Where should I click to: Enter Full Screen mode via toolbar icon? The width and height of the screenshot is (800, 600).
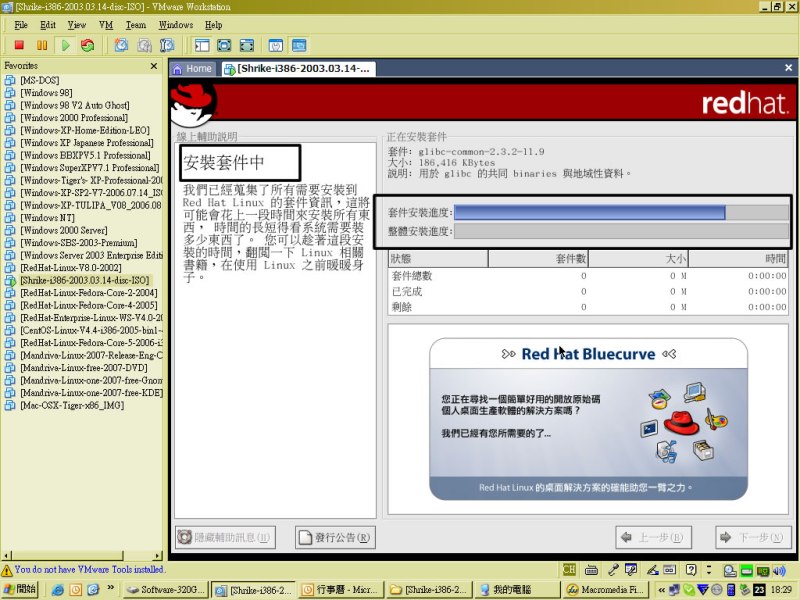point(247,45)
